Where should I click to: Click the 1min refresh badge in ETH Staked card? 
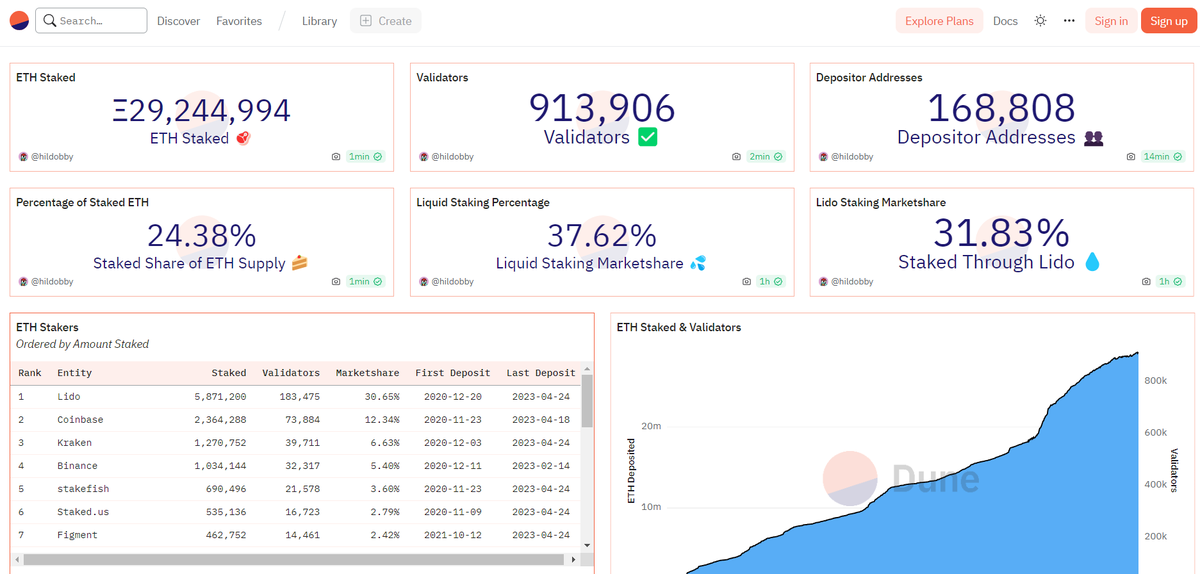[x=365, y=157]
